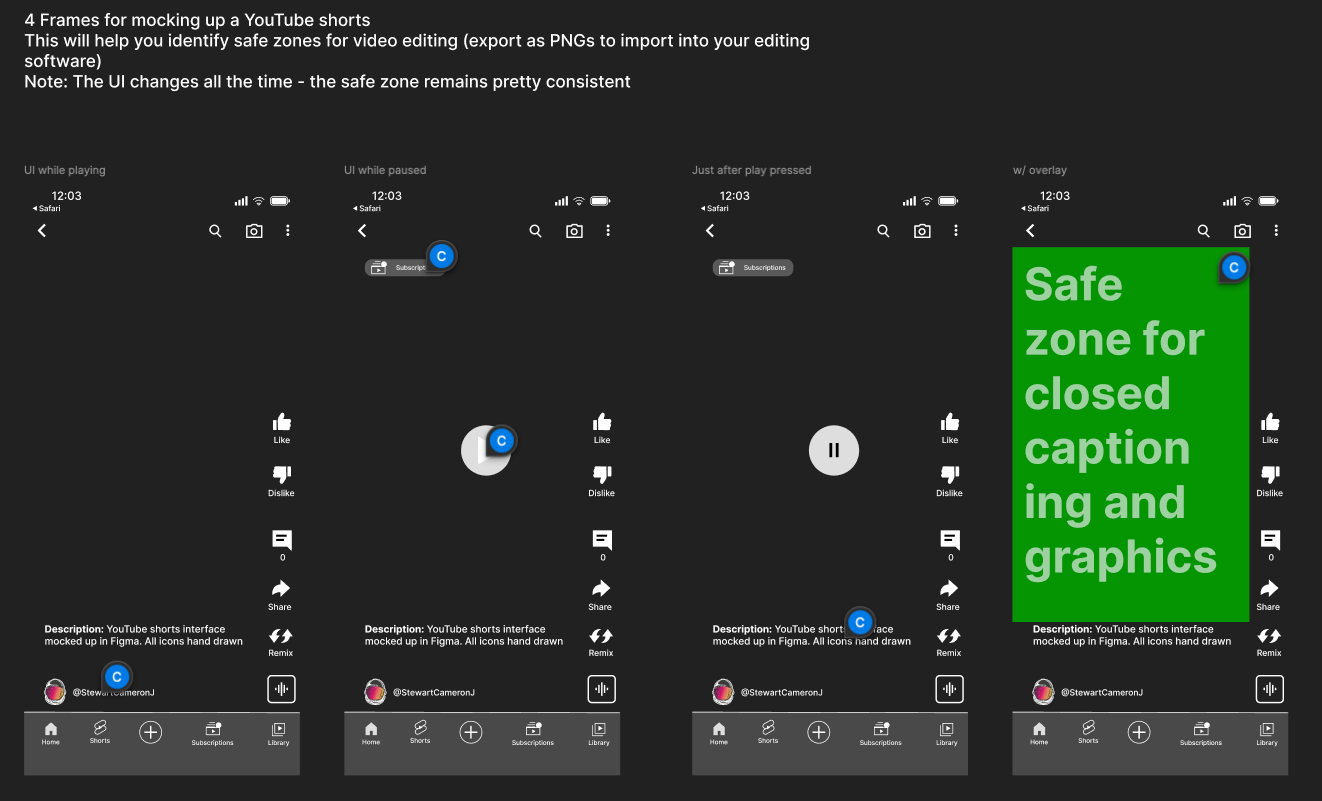Select the green safe zone rectangle

[x=1131, y=434]
